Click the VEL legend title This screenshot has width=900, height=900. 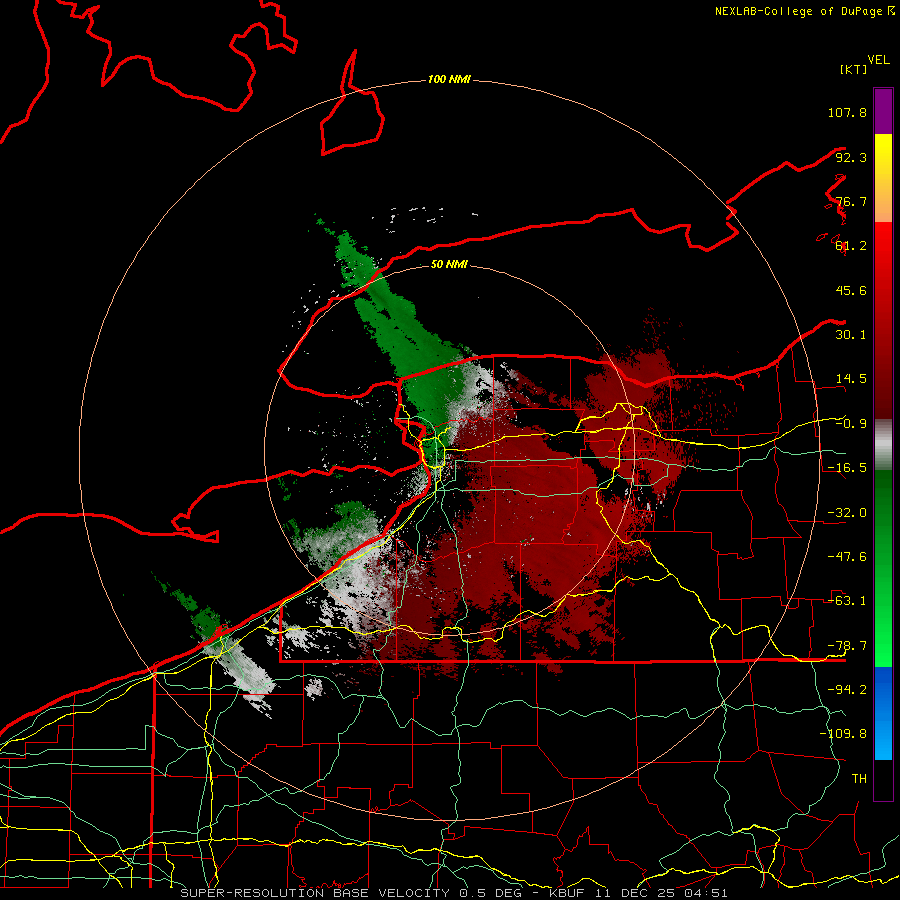click(x=878, y=60)
